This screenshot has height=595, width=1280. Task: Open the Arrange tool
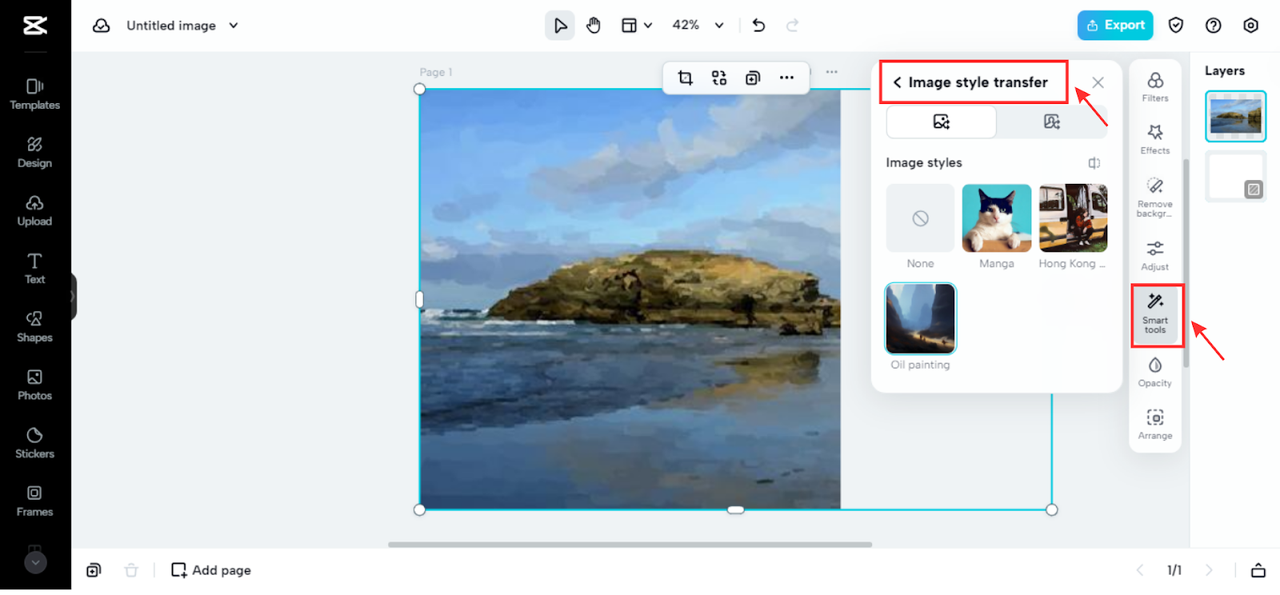tap(1155, 424)
